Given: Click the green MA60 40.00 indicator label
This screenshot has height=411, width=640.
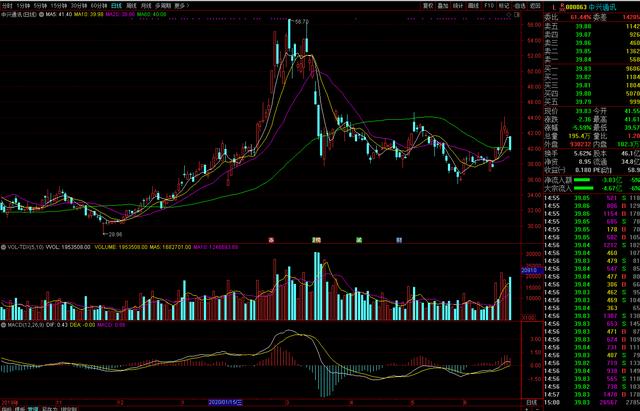Looking at the screenshot, I should (151, 14).
